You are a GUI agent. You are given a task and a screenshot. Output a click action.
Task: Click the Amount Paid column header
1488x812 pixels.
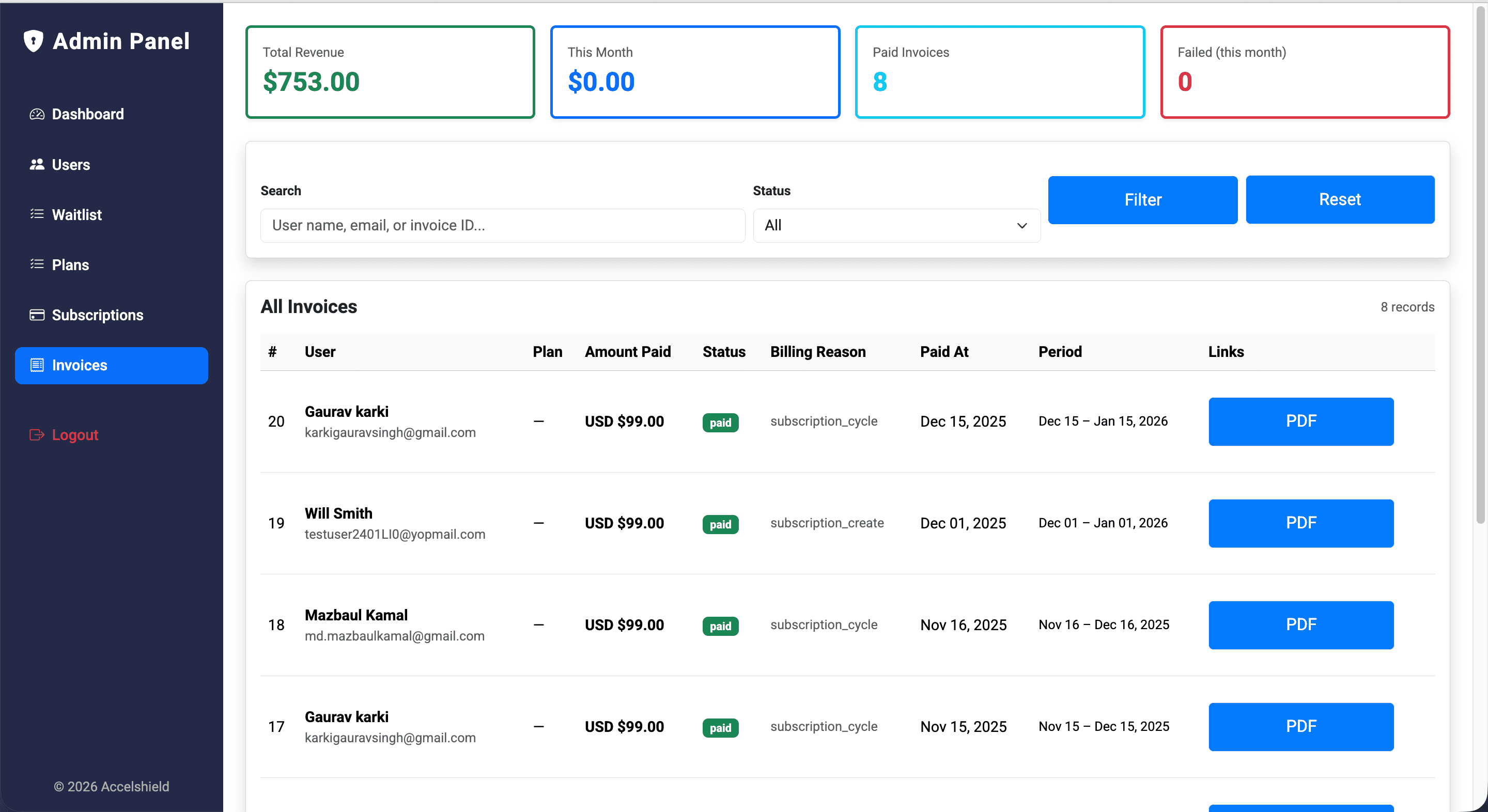click(x=628, y=352)
